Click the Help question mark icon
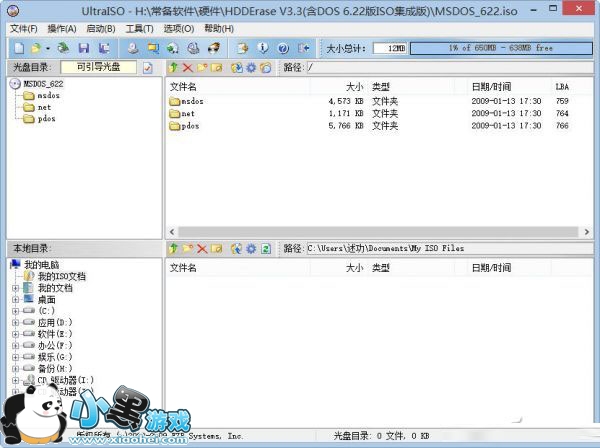Viewport: 600px width, 448px height. (283, 48)
